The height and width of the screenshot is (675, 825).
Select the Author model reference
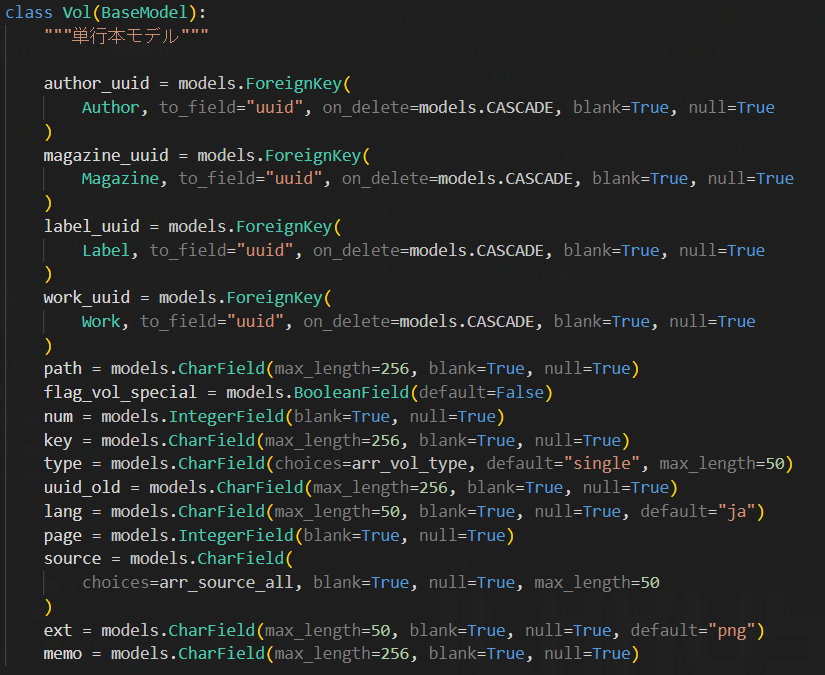pyautogui.click(x=110, y=107)
